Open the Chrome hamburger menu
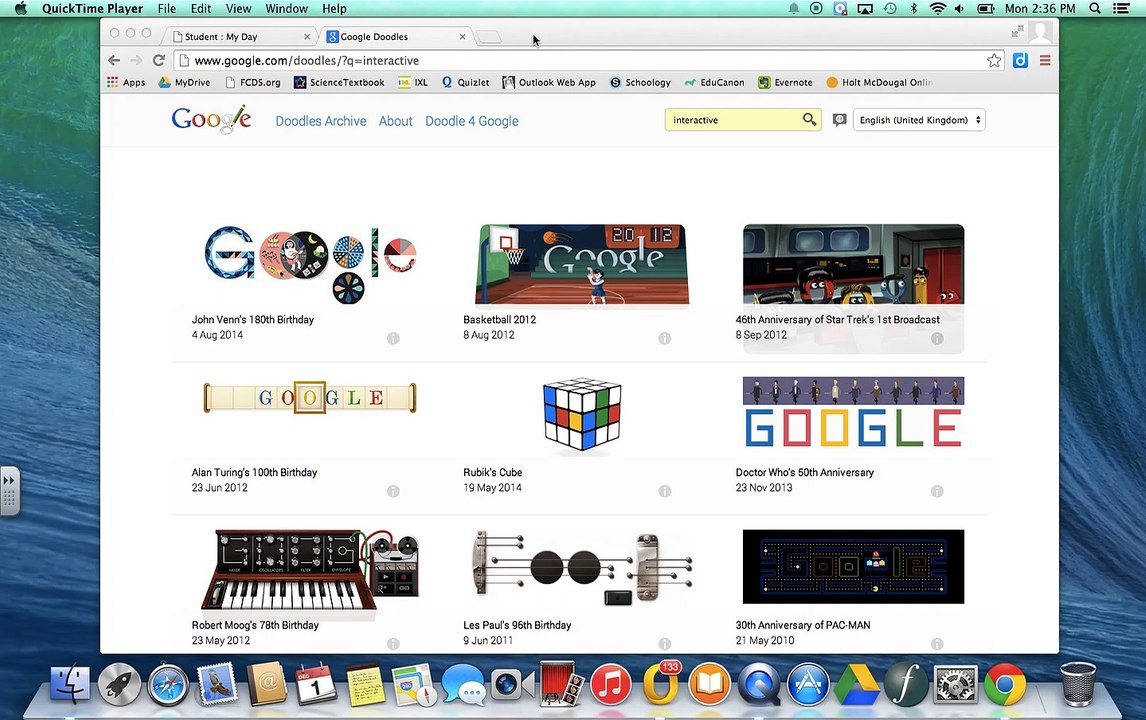This screenshot has height=720, width=1146. (x=1045, y=61)
